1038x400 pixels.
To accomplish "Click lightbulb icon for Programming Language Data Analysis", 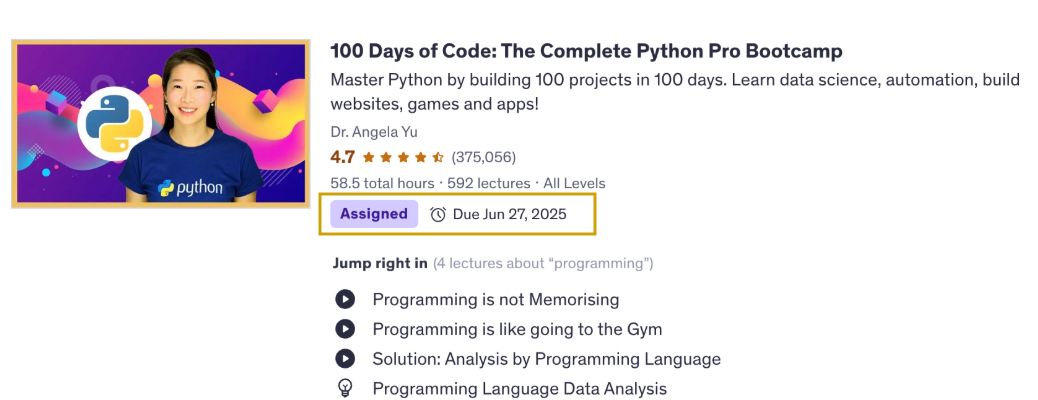I will click(x=345, y=387).
